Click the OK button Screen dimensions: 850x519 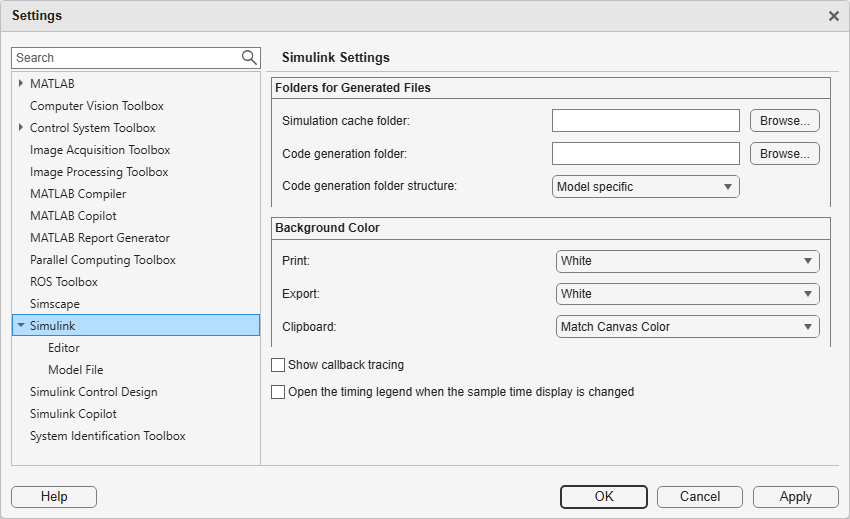tap(604, 497)
